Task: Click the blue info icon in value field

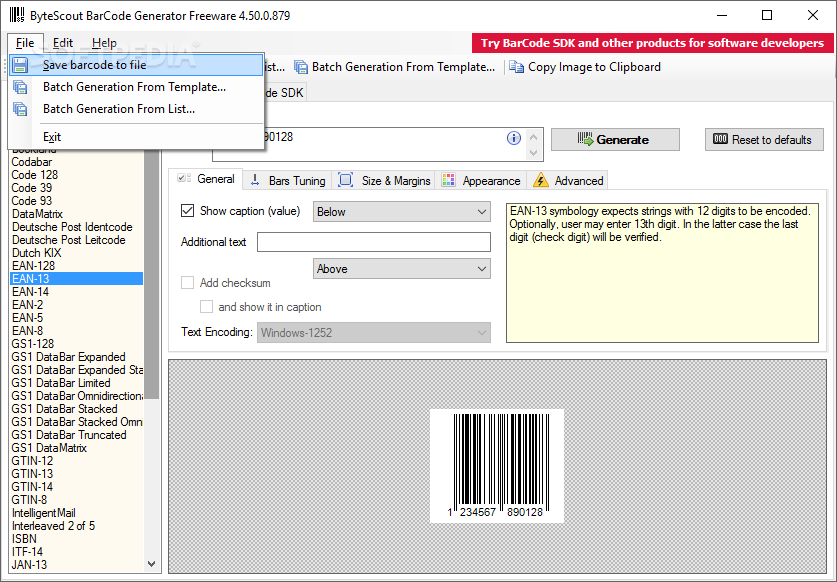Action: coord(514,138)
